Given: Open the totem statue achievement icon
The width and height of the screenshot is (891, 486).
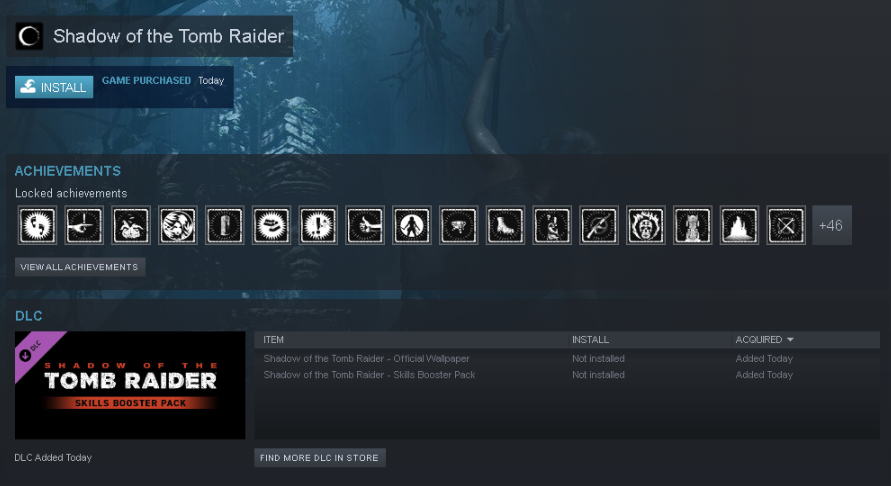Looking at the screenshot, I should (x=692, y=225).
